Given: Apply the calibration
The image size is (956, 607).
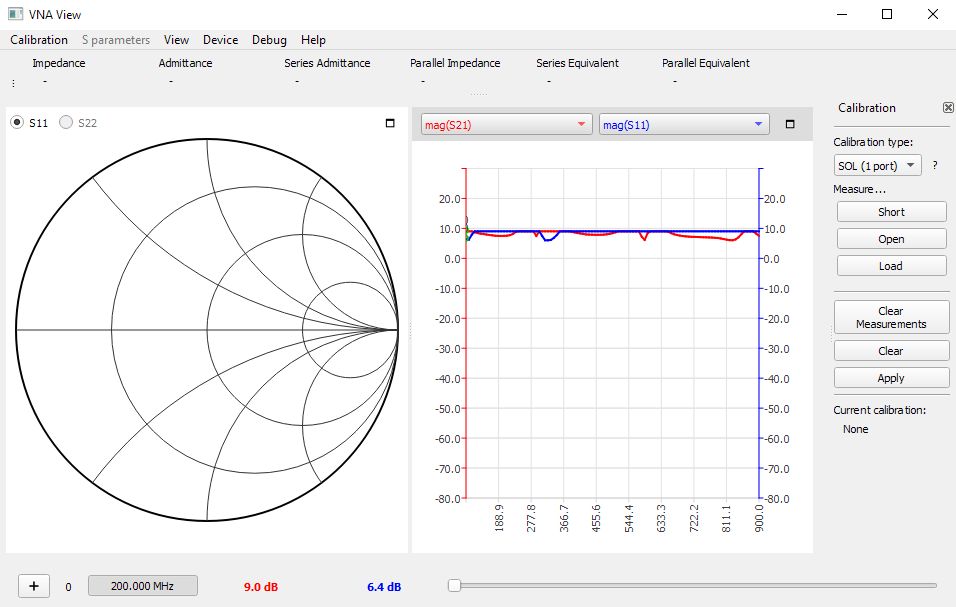Looking at the screenshot, I should pyautogui.click(x=891, y=378).
